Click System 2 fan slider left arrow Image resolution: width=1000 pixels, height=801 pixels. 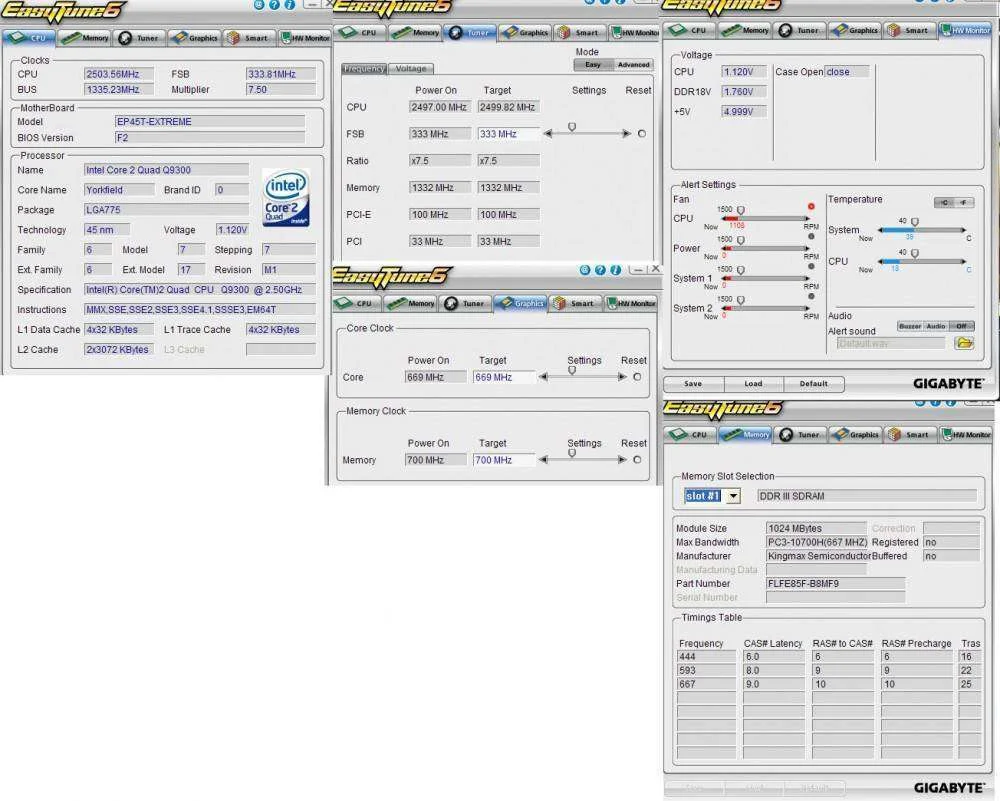click(724, 308)
